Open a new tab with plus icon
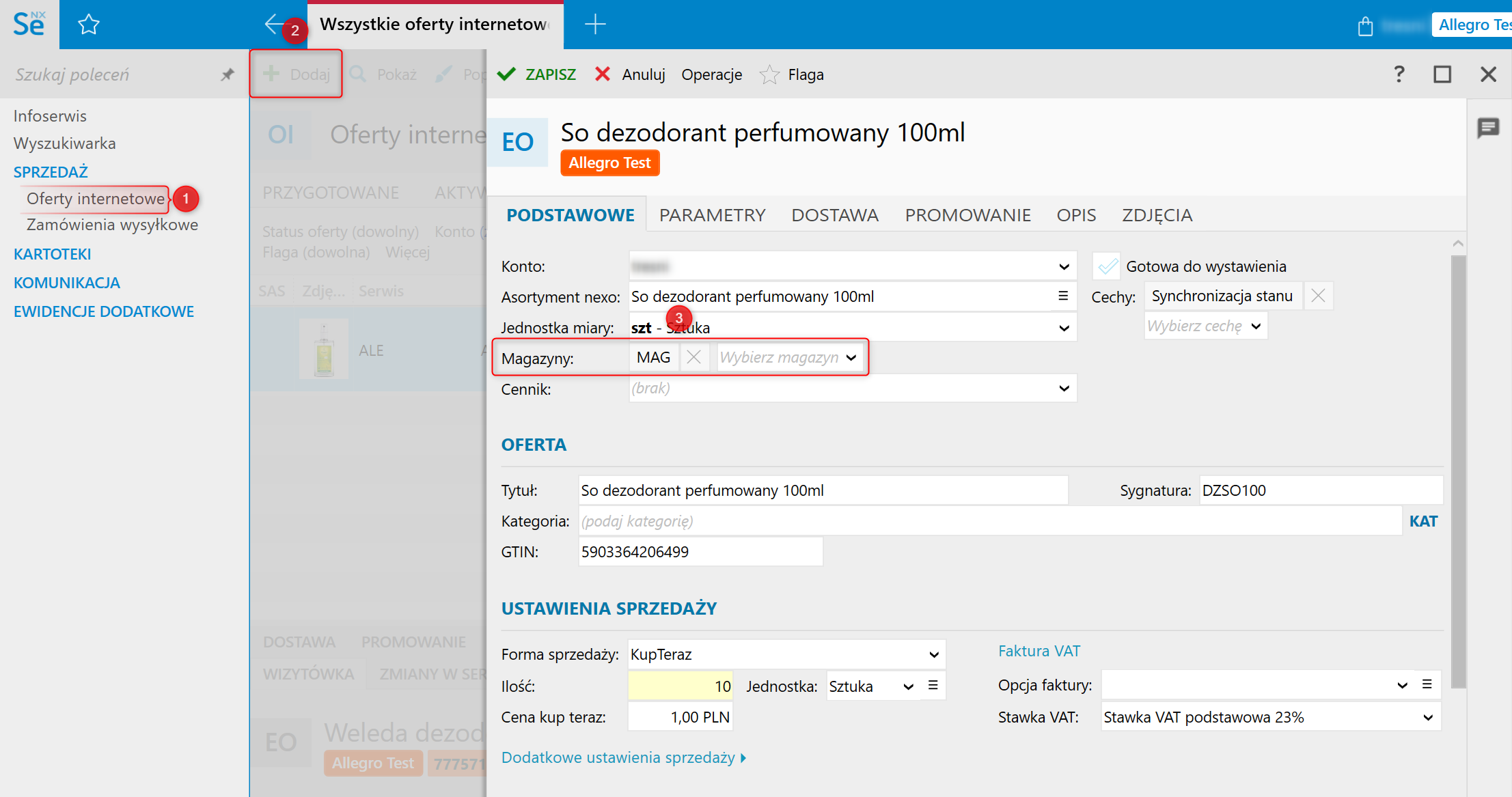 [x=595, y=25]
